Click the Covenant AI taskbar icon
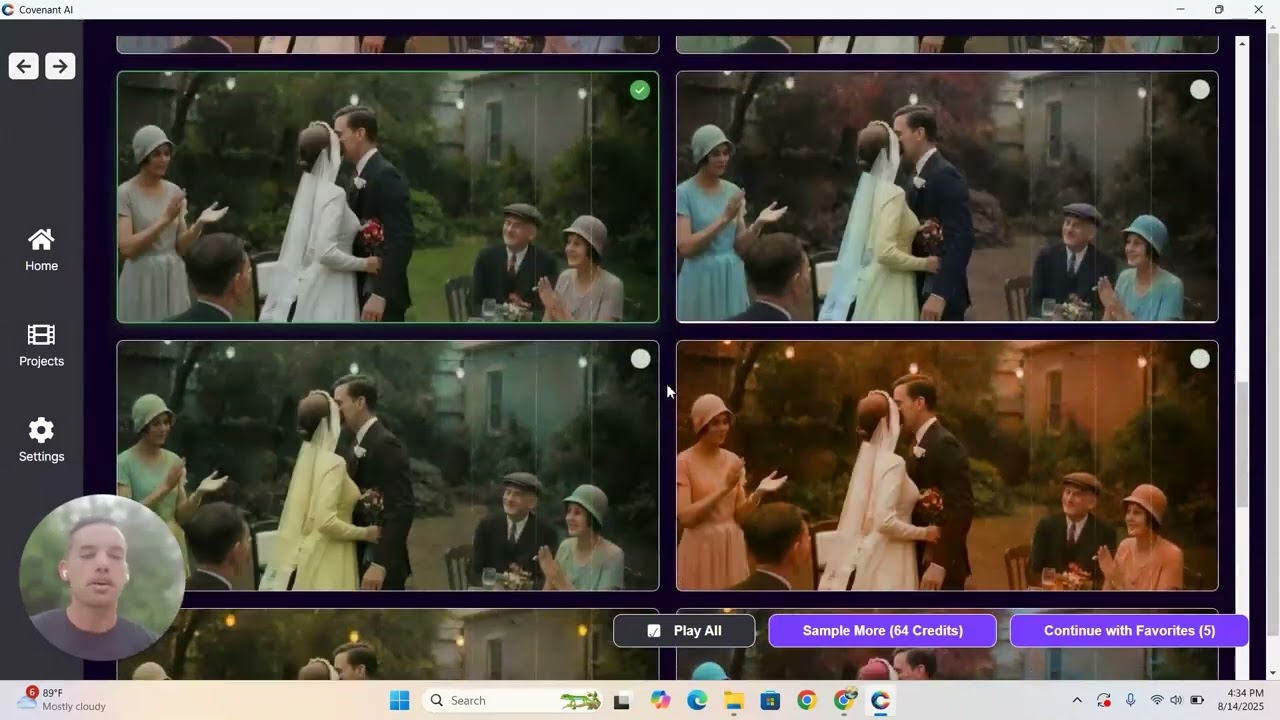The image size is (1280, 720). tap(880, 700)
